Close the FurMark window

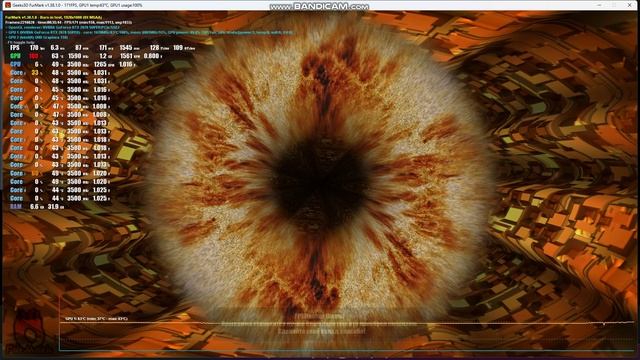(x=629, y=5)
